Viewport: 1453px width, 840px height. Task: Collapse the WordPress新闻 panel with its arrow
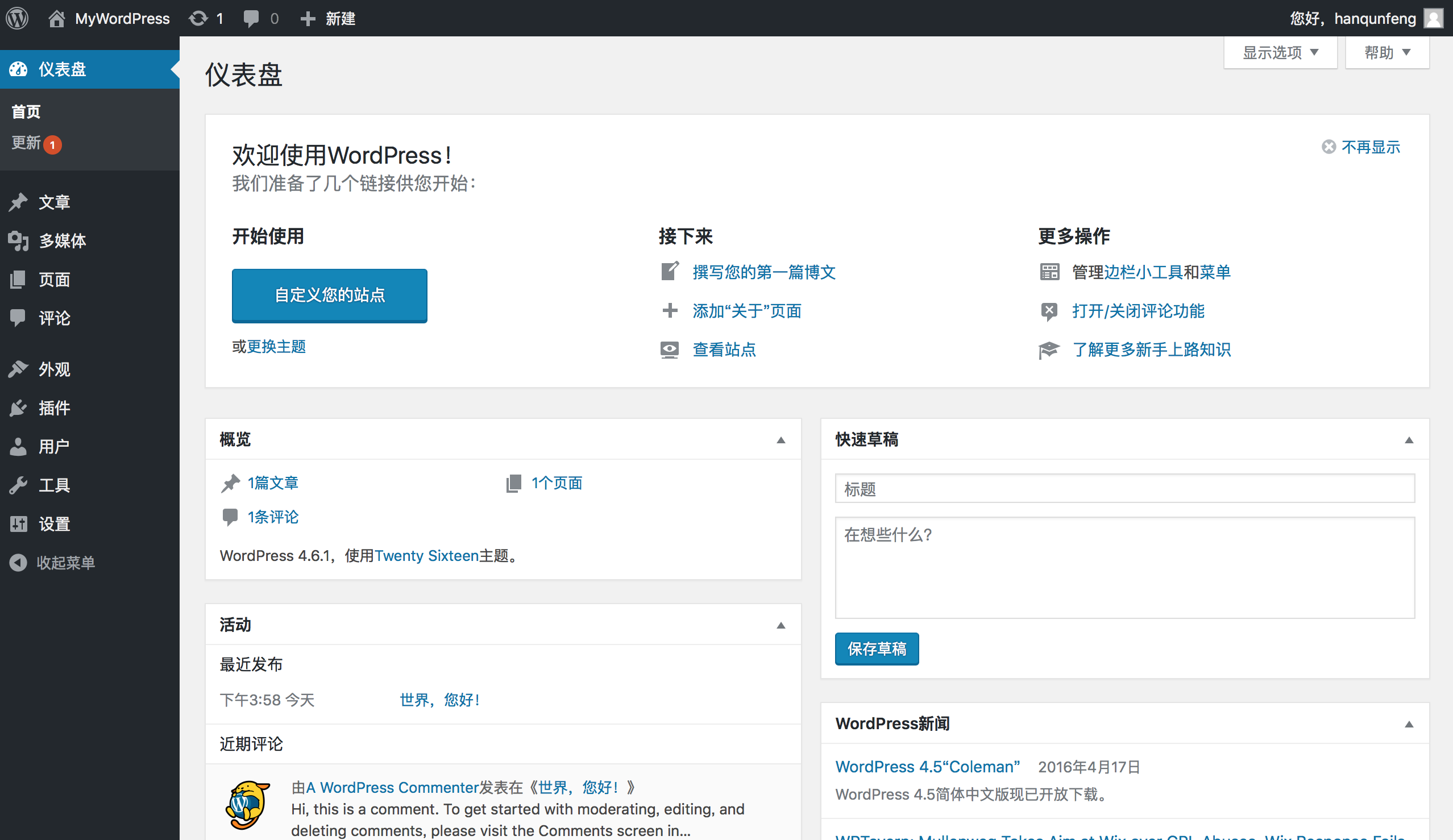pyautogui.click(x=1409, y=724)
